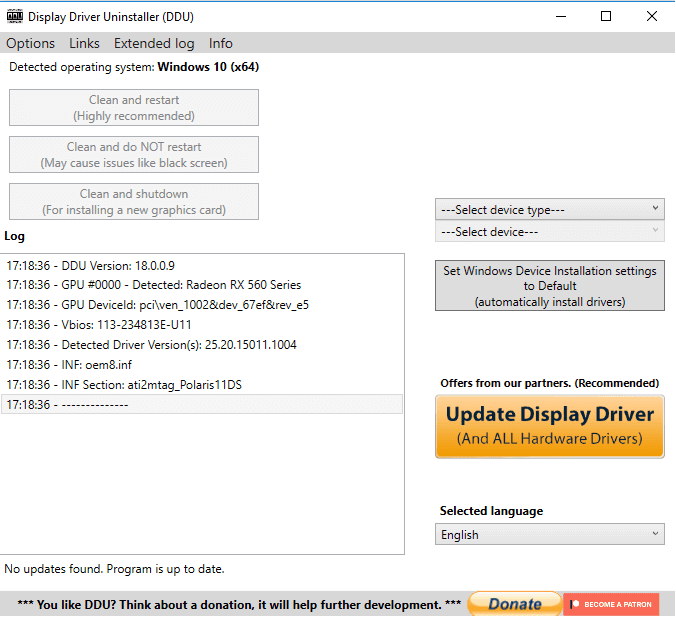Image resolution: width=676 pixels, height=617 pixels.
Task: Set Windows Device Installation settings to Default
Action: click(550, 285)
